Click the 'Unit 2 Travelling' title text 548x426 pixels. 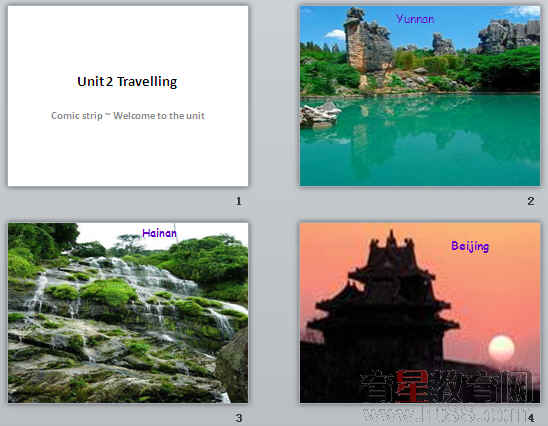(127, 81)
